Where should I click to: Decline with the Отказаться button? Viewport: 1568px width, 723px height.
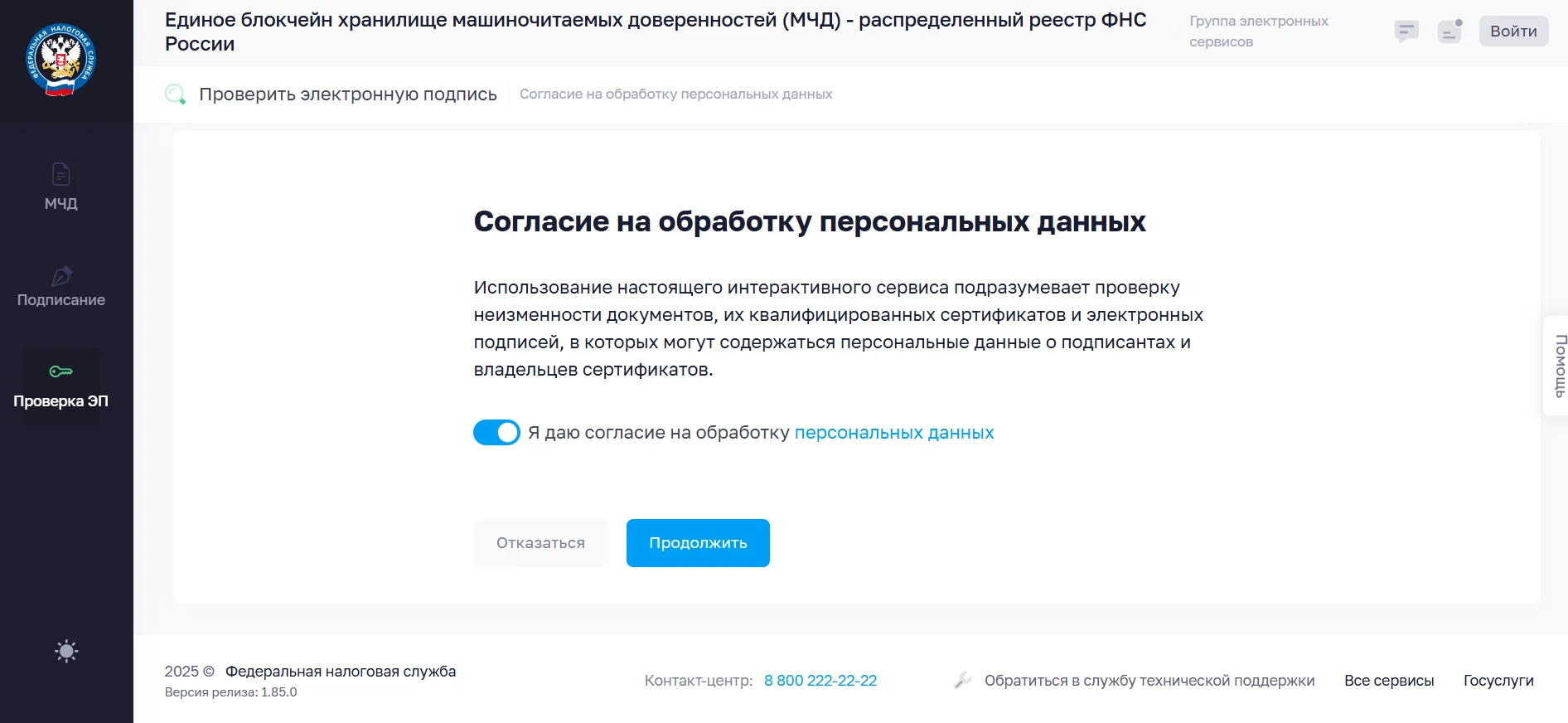[540, 543]
